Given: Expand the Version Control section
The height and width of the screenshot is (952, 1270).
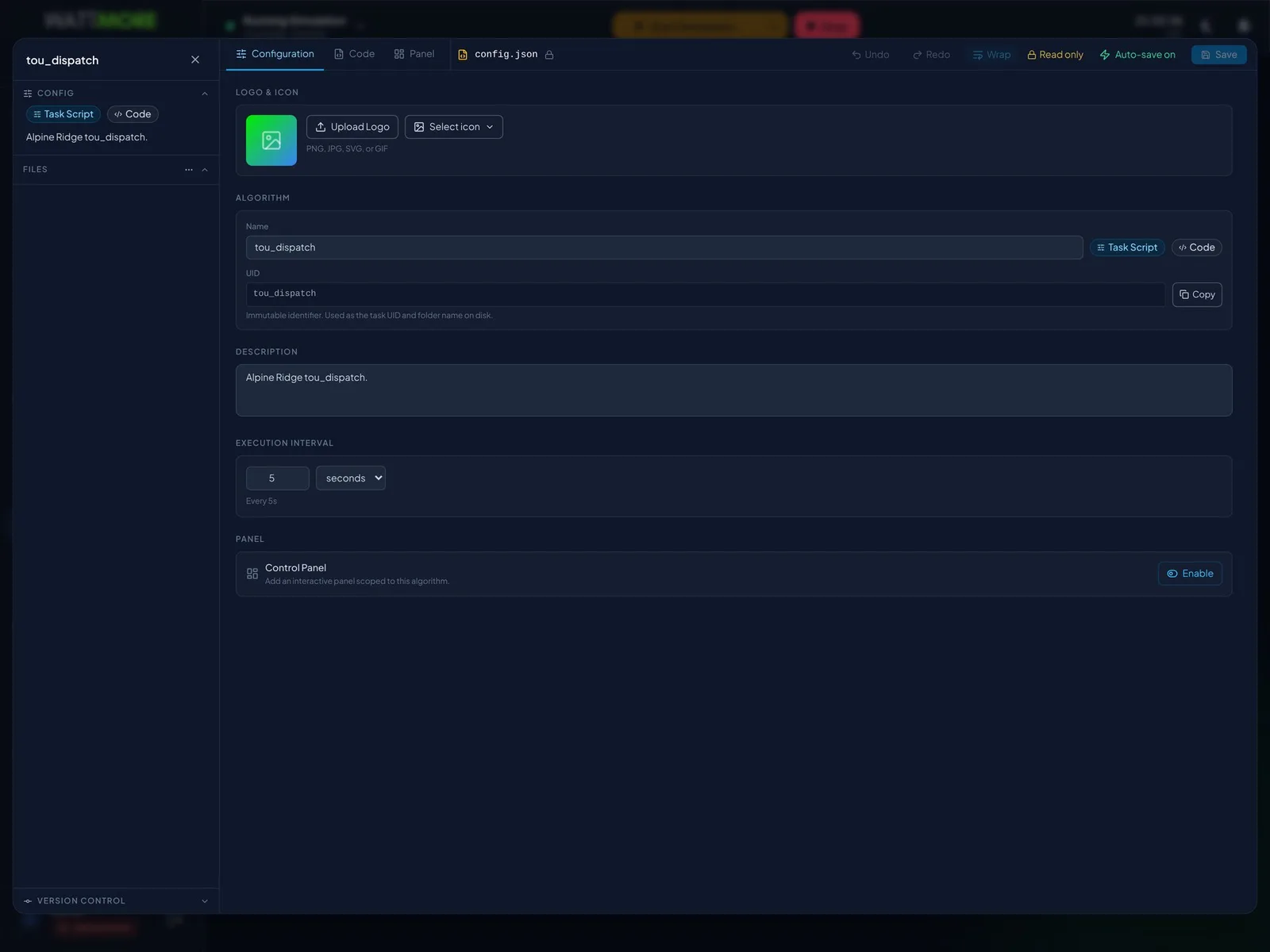Looking at the screenshot, I should point(205,901).
